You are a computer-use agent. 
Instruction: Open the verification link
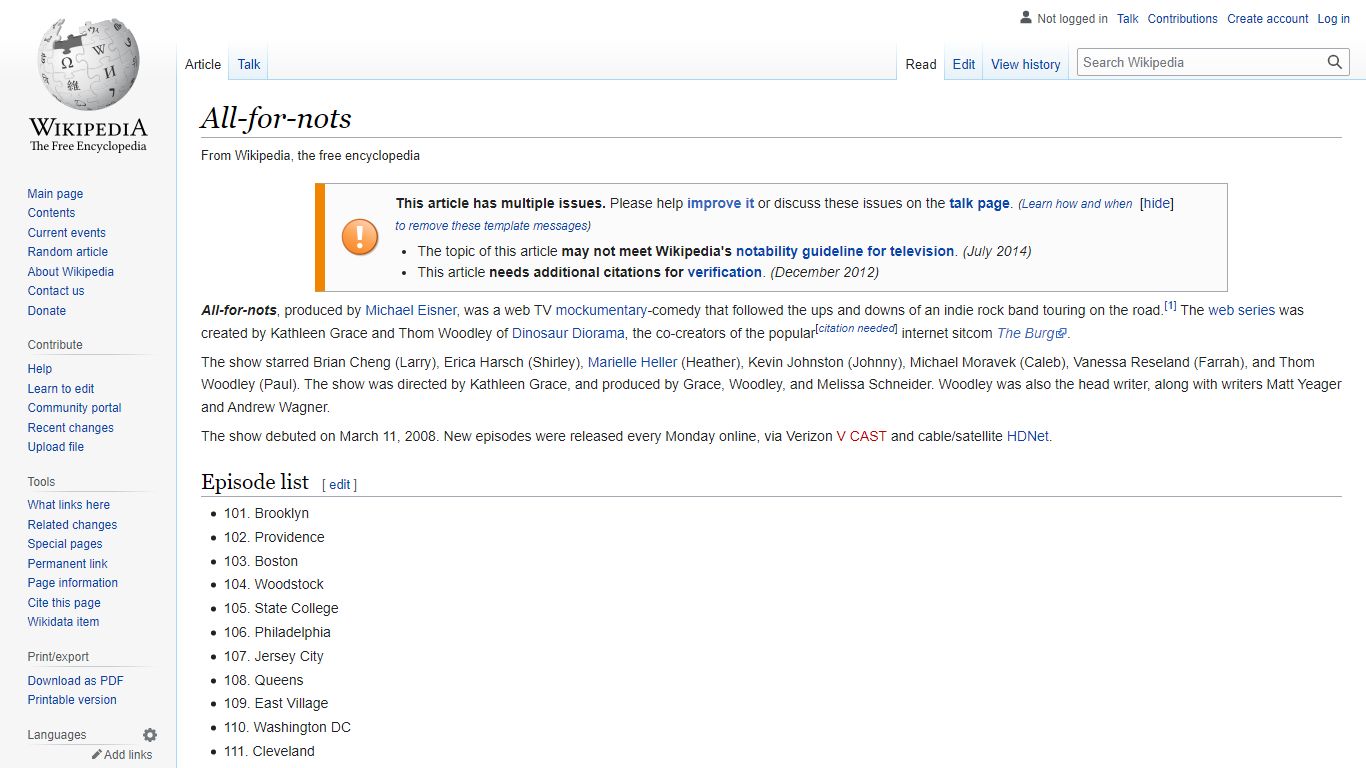tap(725, 272)
